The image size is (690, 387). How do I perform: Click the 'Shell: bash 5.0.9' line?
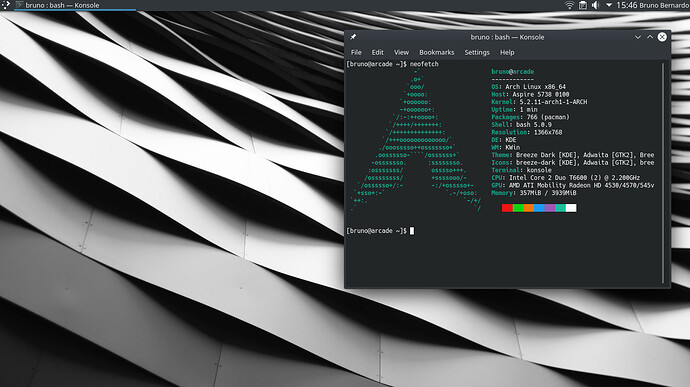[x=521, y=125]
